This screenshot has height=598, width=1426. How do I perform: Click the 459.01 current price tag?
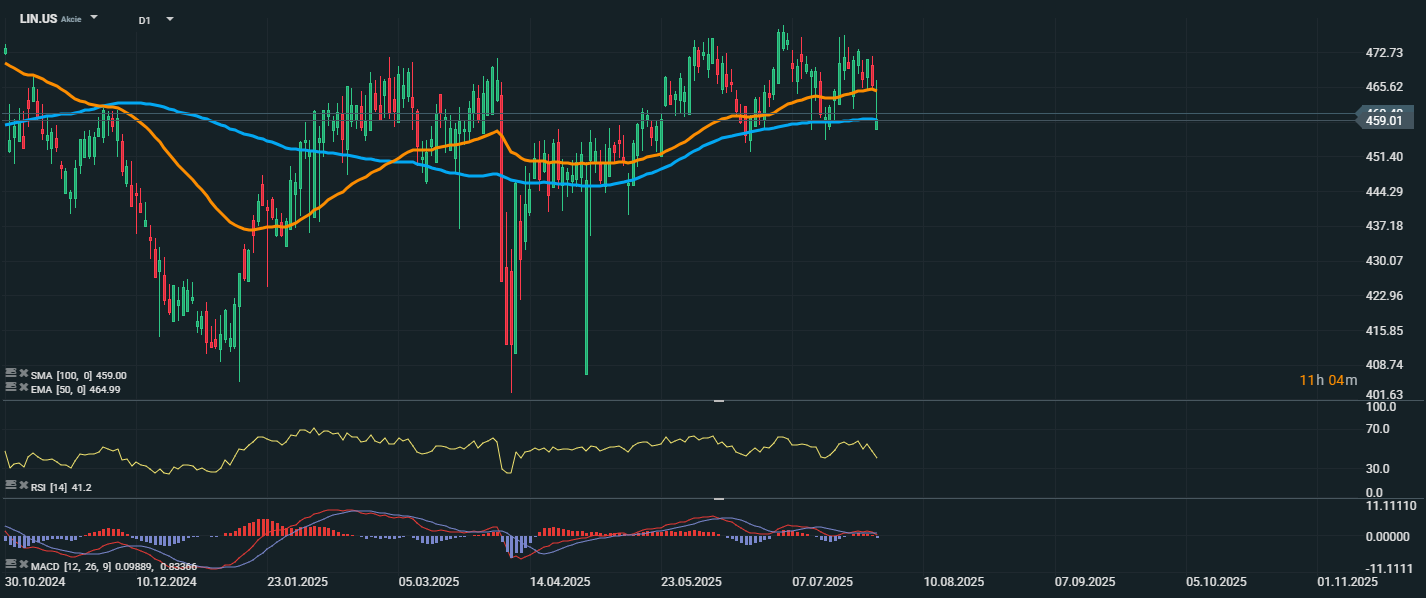point(1387,121)
